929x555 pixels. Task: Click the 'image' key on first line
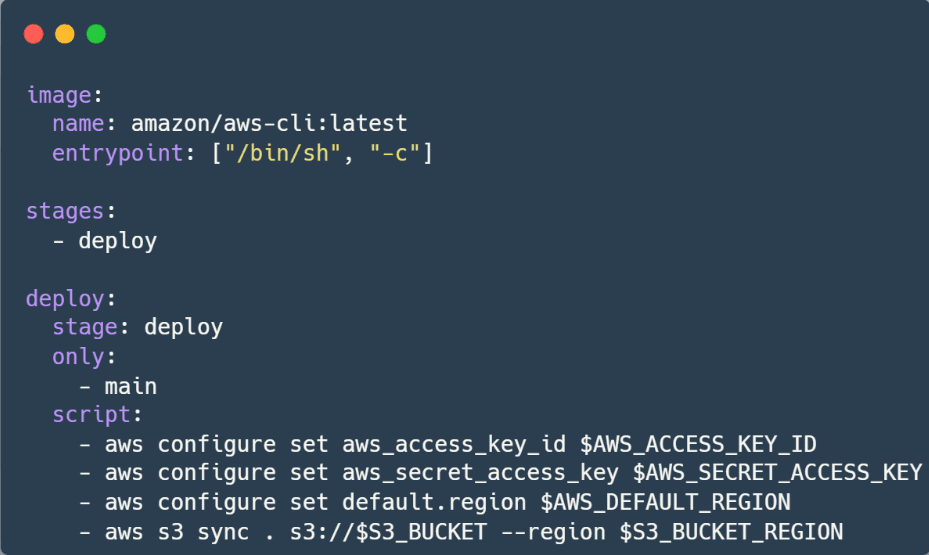click(x=59, y=95)
